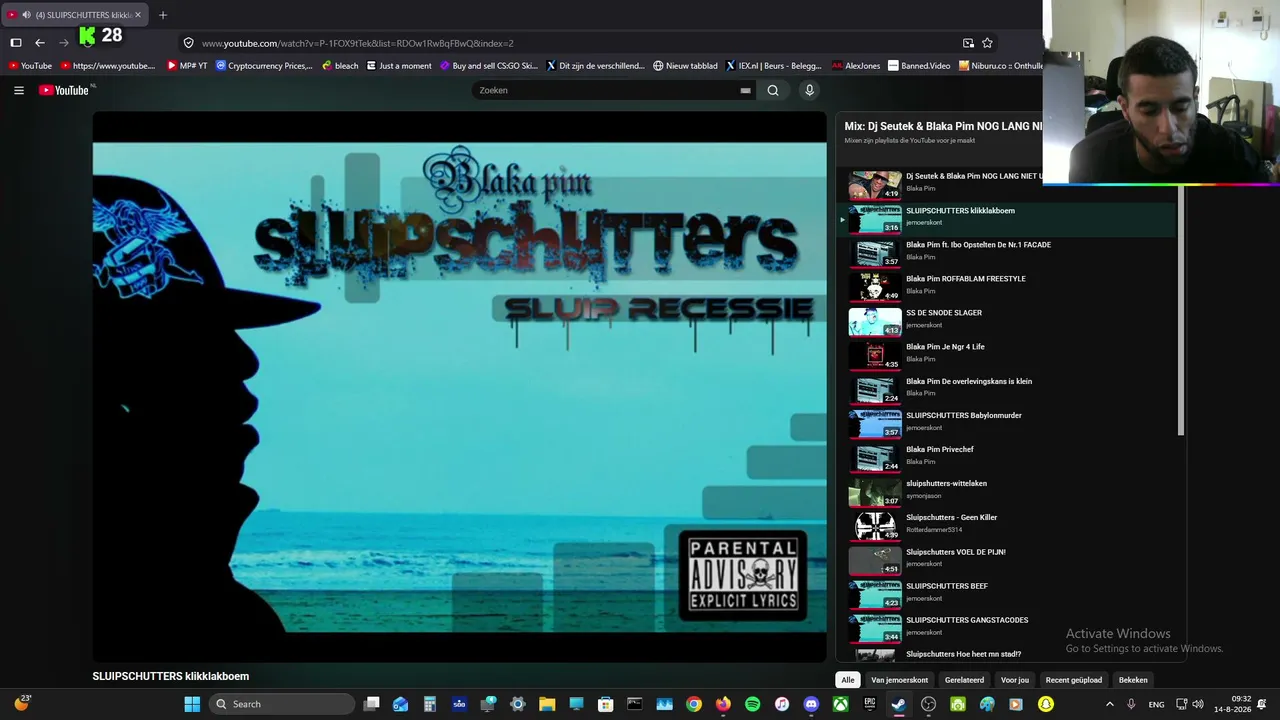The width and height of the screenshot is (1280, 720).
Task: Open the taskbar clock and calendar
Action: tap(1232, 704)
